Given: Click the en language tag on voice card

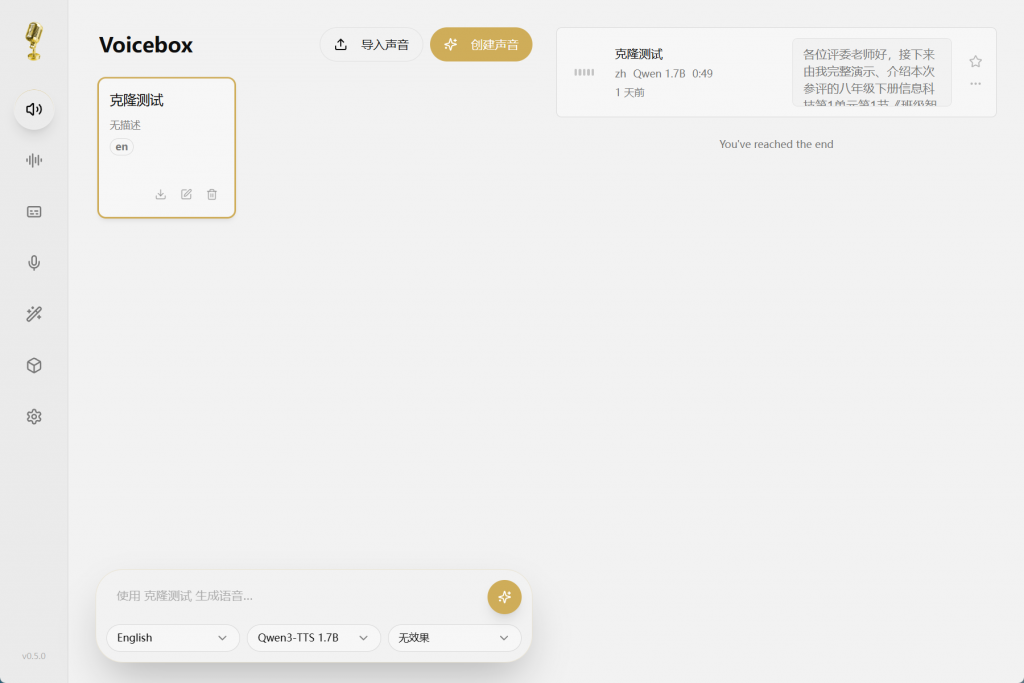Looking at the screenshot, I should point(121,147).
